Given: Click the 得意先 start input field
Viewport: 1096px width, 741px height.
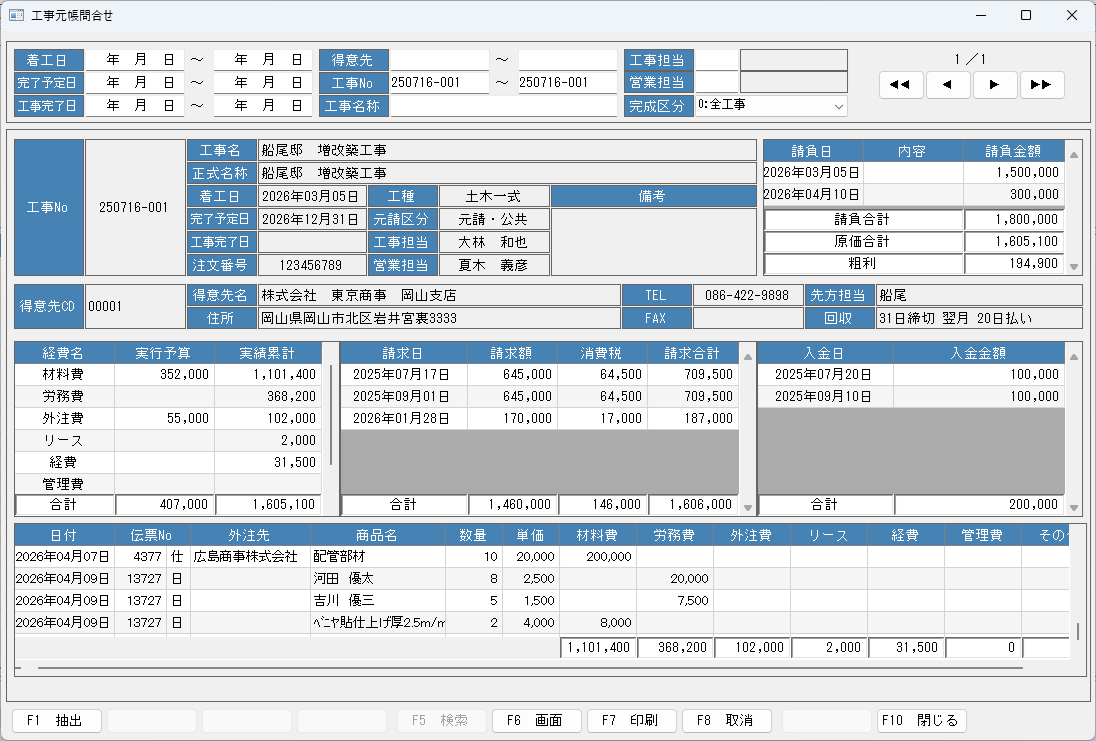Looking at the screenshot, I should (439, 60).
